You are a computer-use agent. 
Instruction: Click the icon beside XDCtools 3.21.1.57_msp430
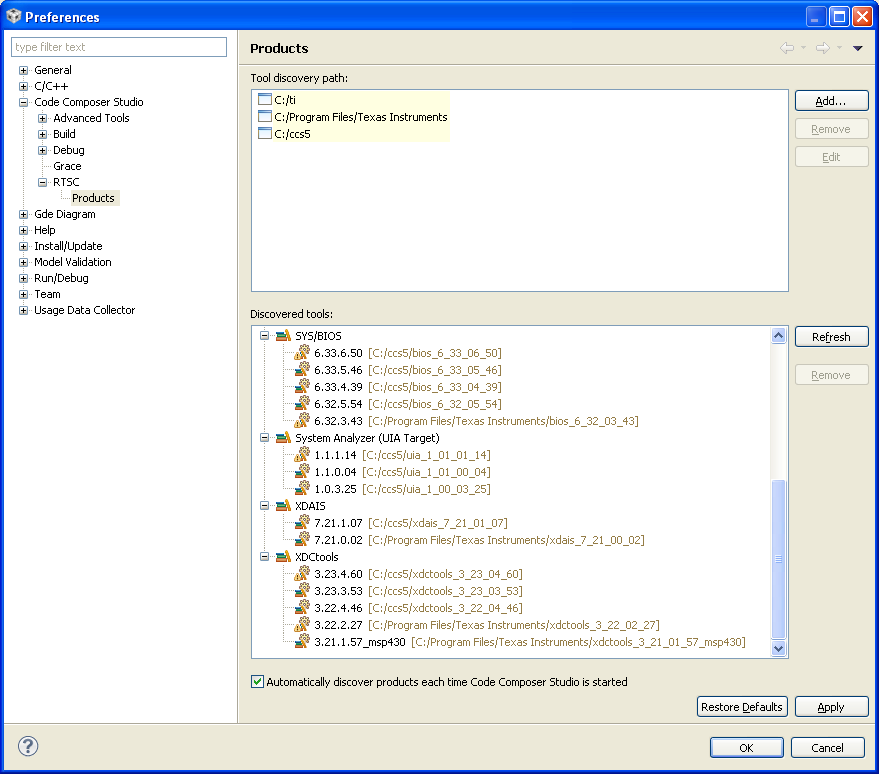302,641
